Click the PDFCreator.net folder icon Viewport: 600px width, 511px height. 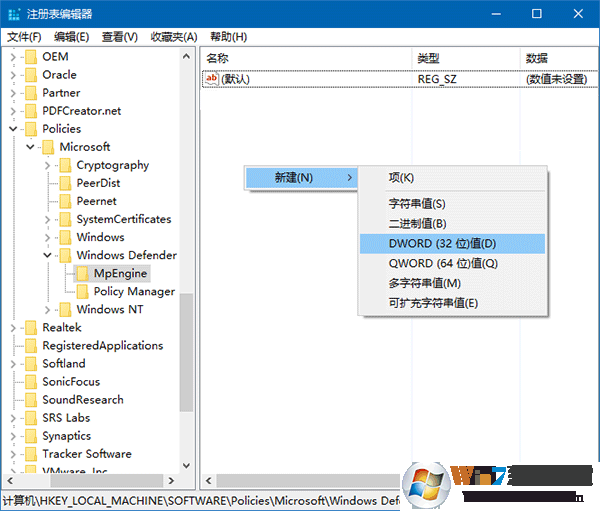tap(31, 111)
